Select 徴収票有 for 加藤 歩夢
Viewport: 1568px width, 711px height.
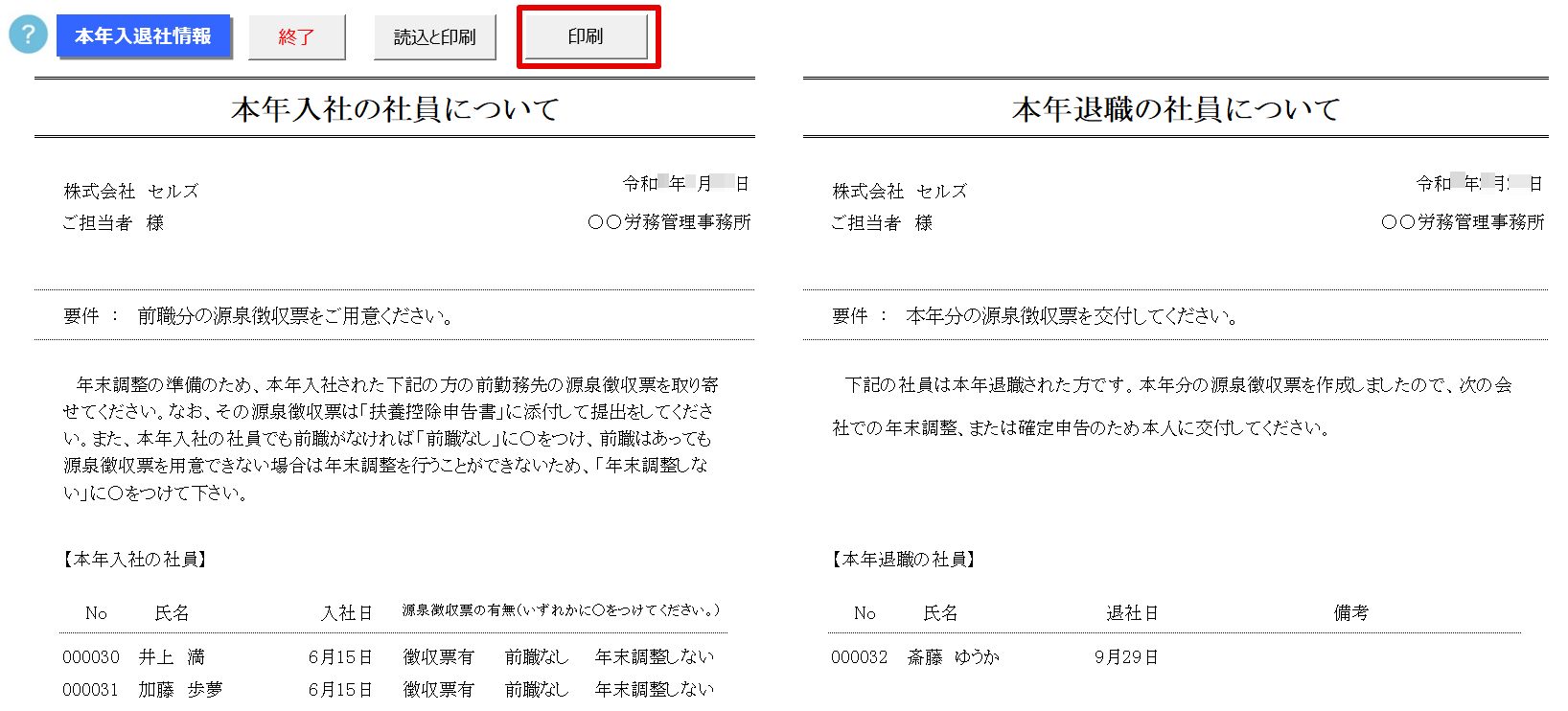coord(438,689)
